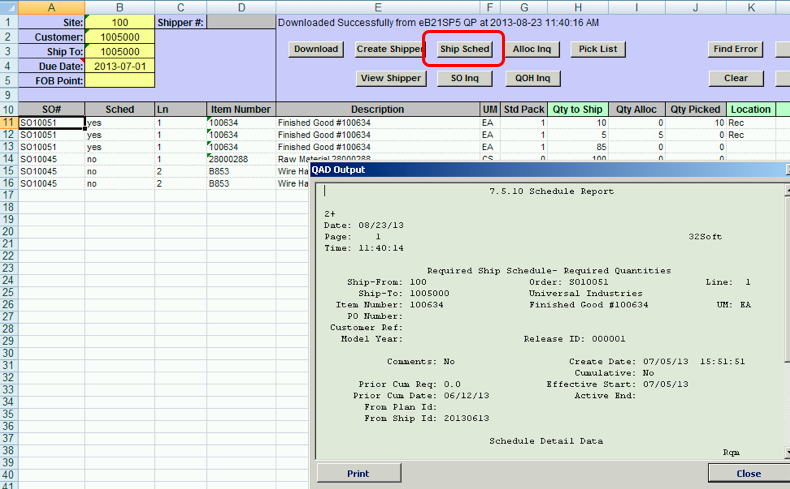Click the View Shipper button

[x=391, y=79]
